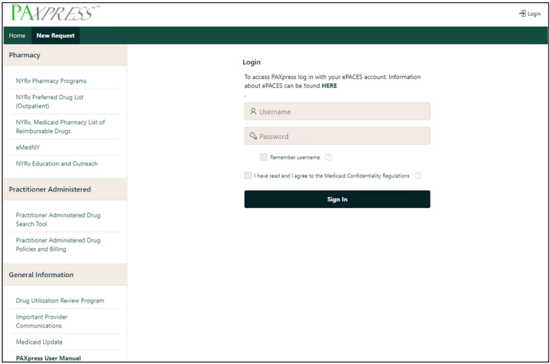The height and width of the screenshot is (364, 550).
Task: Click the Login link at top right
Action: pos(530,14)
